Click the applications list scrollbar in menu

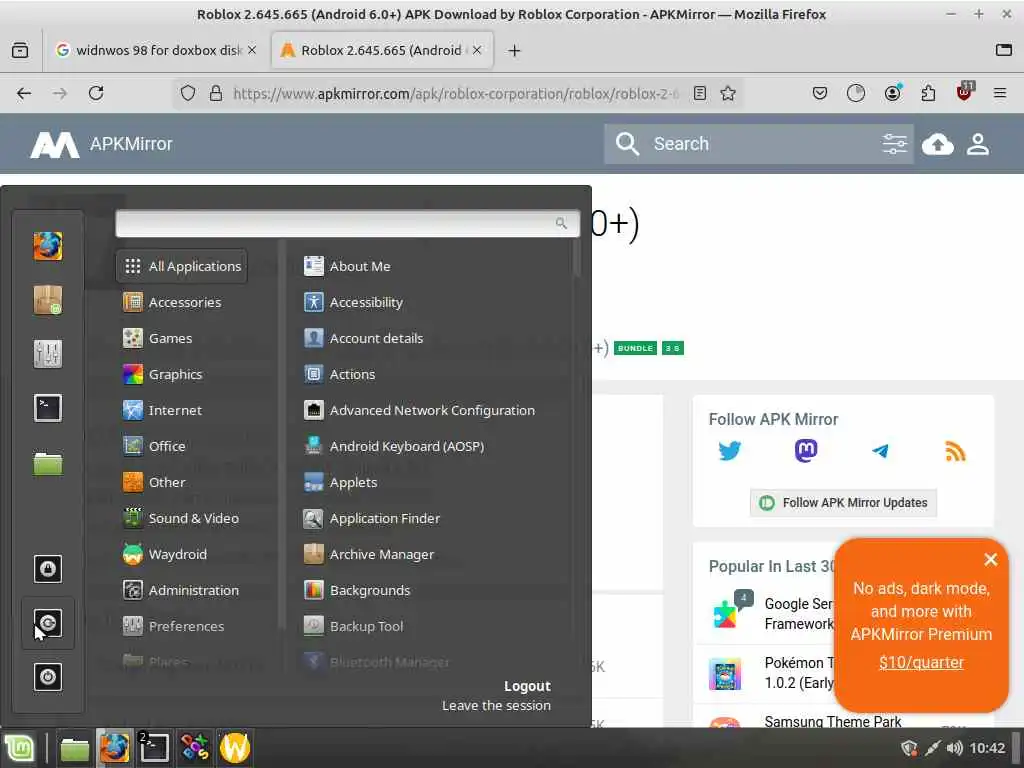click(577, 259)
